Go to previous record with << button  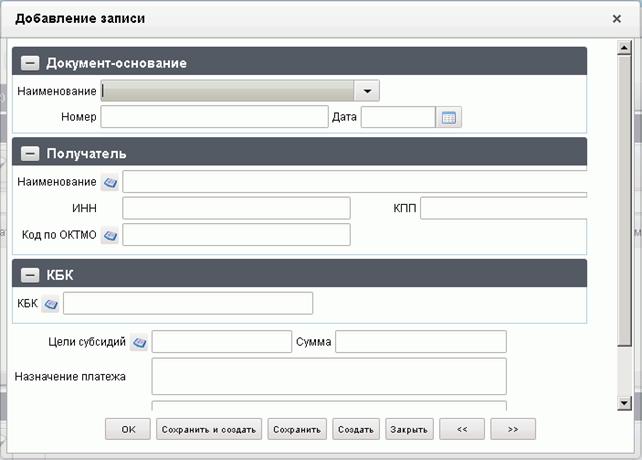462,429
